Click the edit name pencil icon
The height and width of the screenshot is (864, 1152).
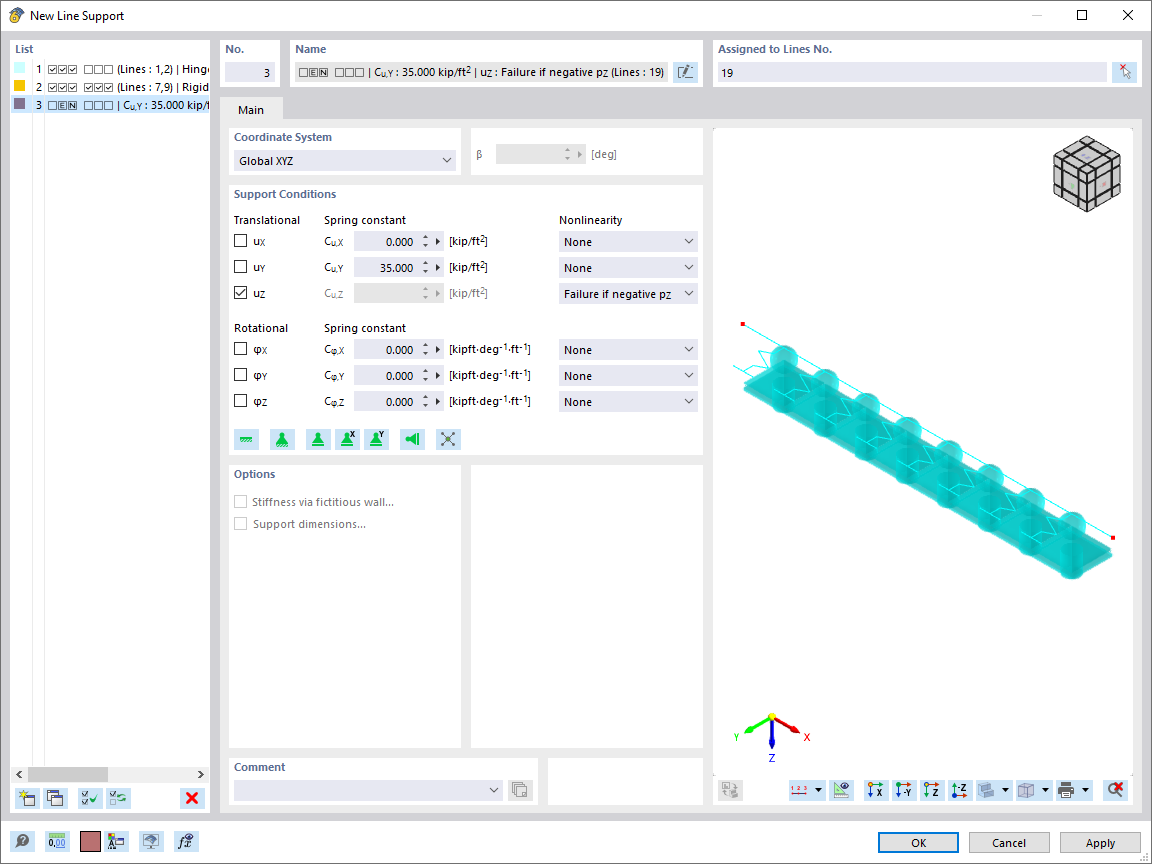coord(685,72)
